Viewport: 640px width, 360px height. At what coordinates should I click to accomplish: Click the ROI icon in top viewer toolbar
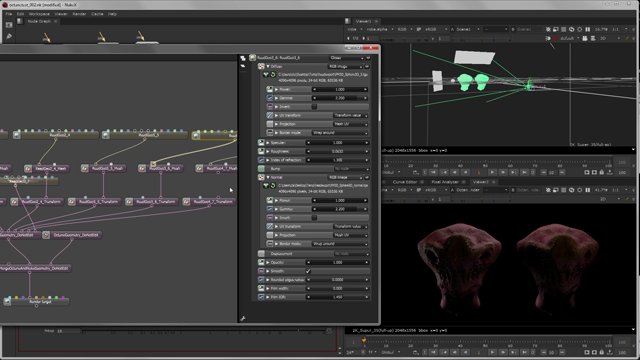pyautogui.click(x=556, y=29)
